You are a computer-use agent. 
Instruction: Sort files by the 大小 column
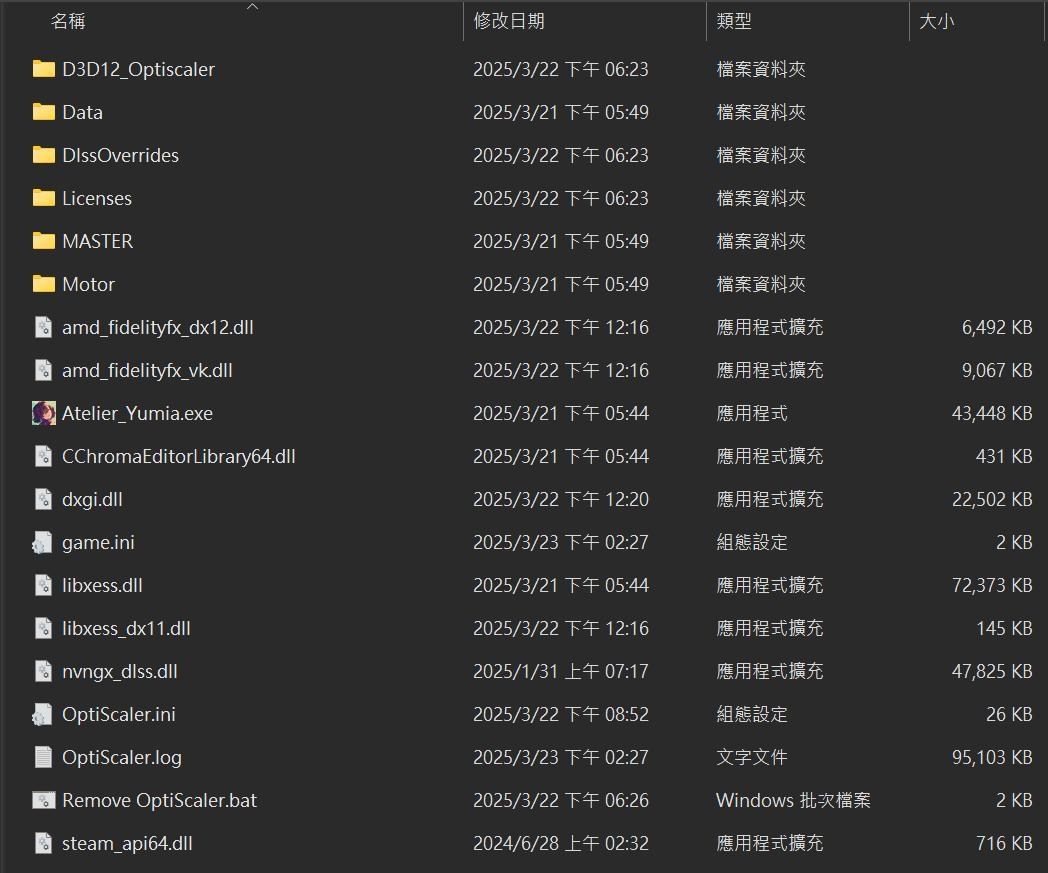coord(938,21)
